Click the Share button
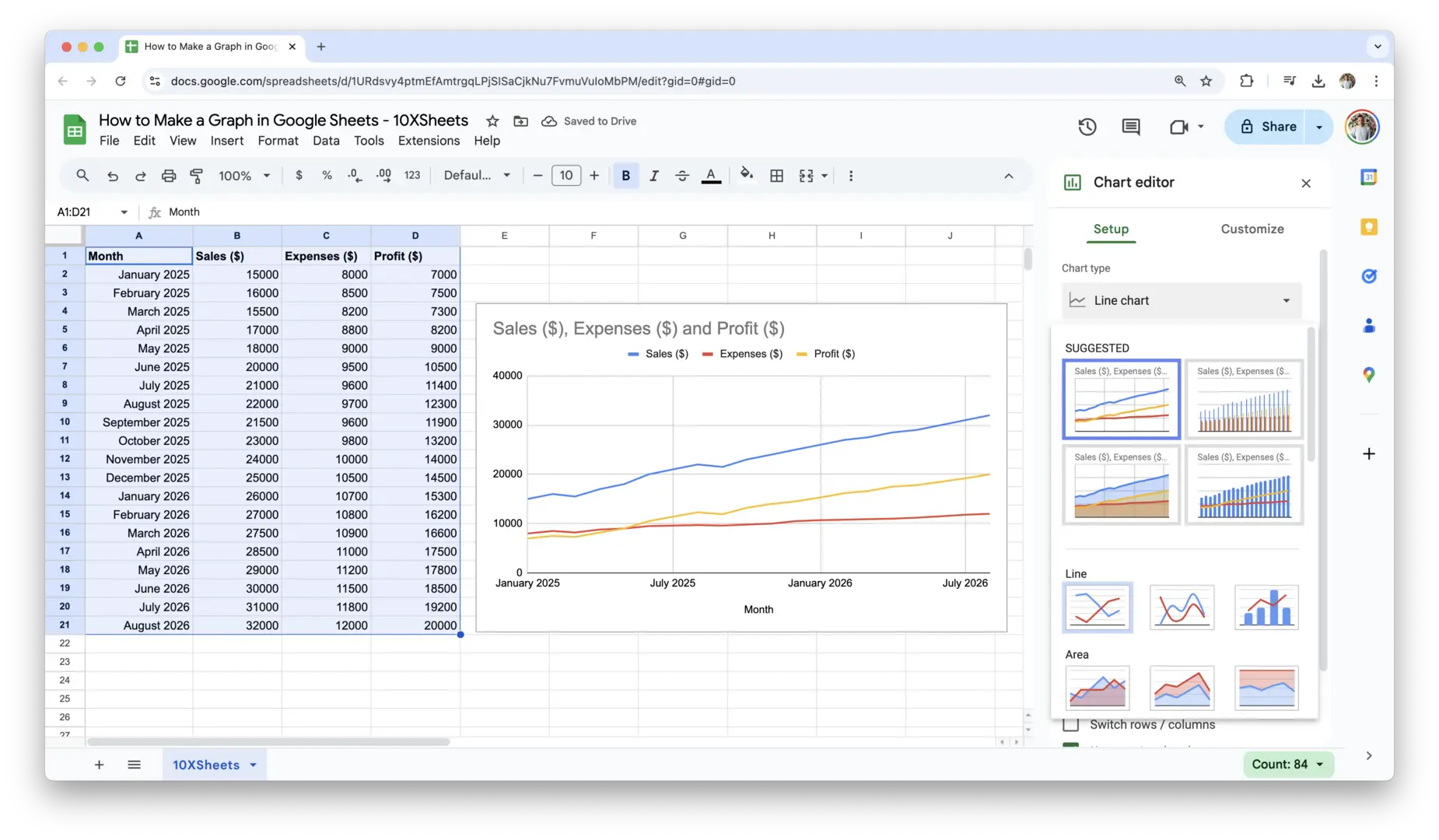The image size is (1439, 840). point(1267,127)
